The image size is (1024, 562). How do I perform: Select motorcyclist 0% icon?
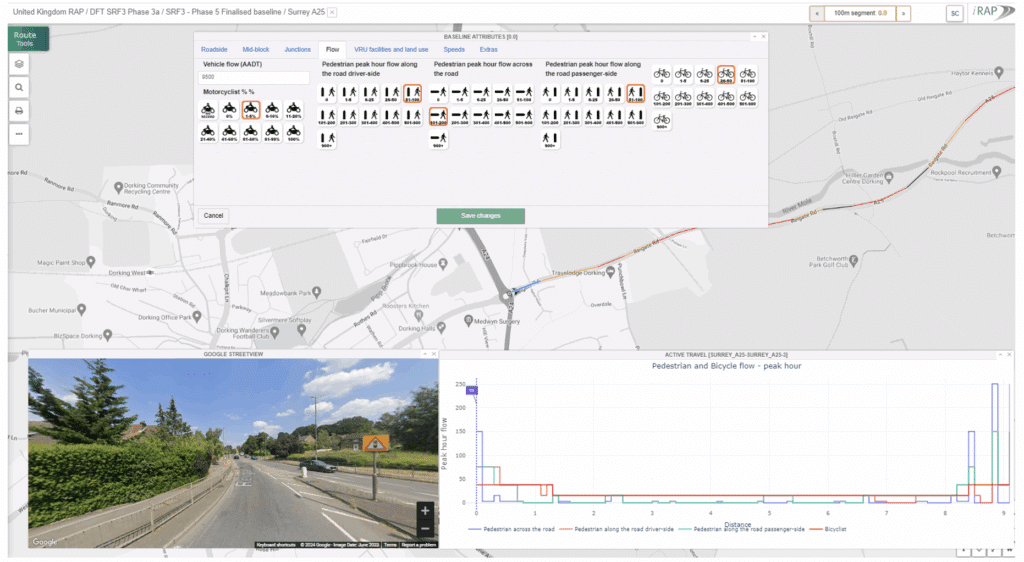[x=229, y=110]
